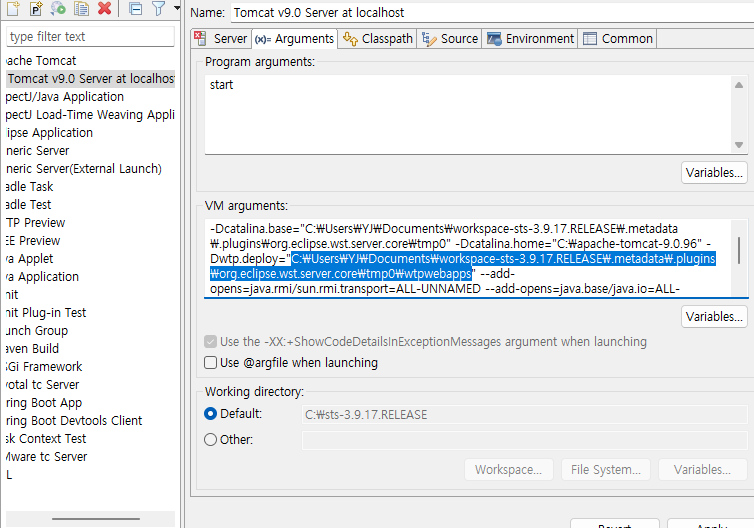Select Generic Server item
Viewport: 754px width, 528px height.
click(x=38, y=151)
